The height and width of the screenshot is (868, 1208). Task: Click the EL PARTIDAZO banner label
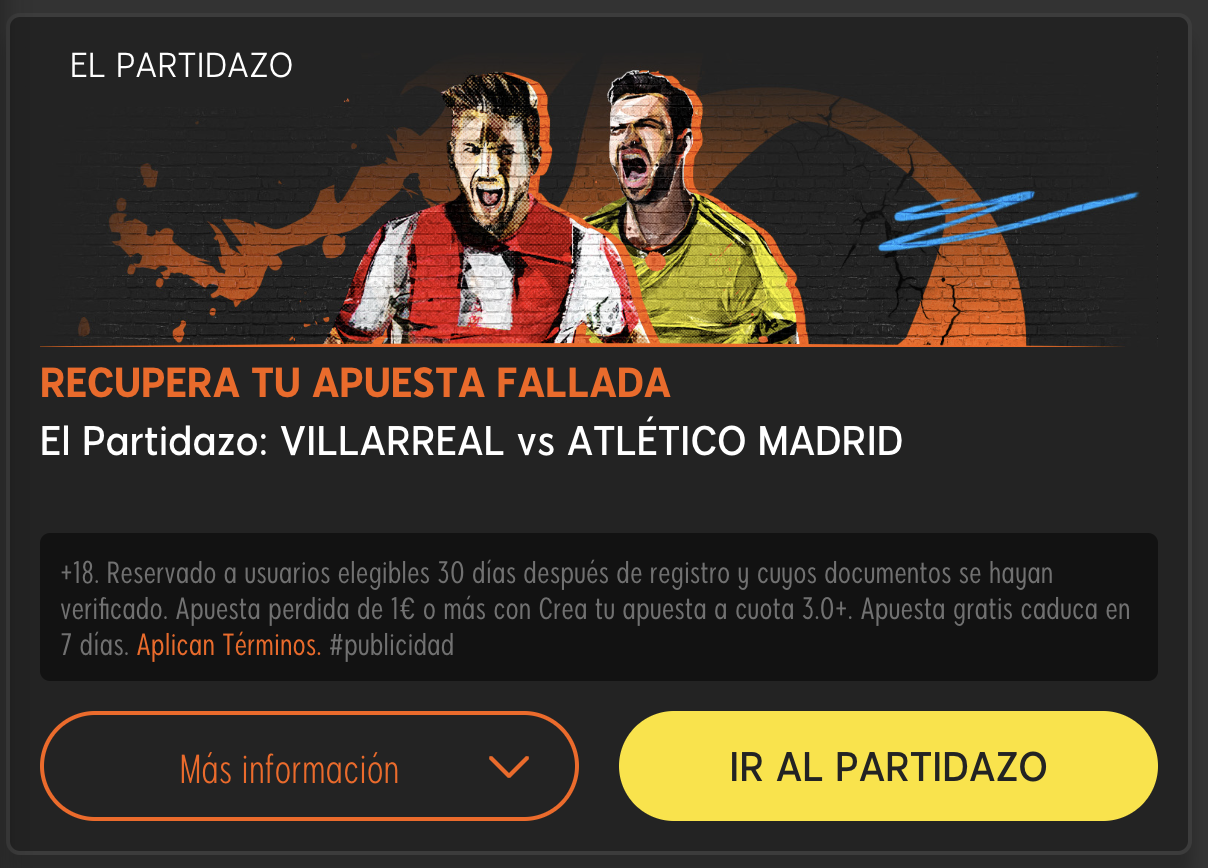click(181, 66)
